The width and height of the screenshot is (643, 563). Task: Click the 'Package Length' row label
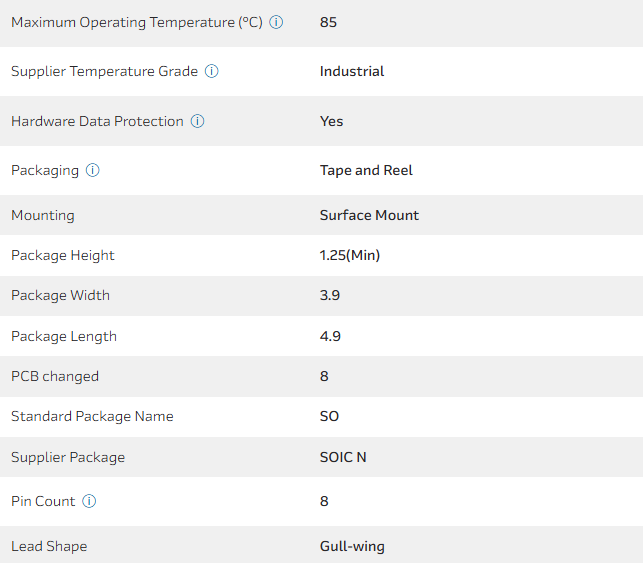(x=64, y=336)
